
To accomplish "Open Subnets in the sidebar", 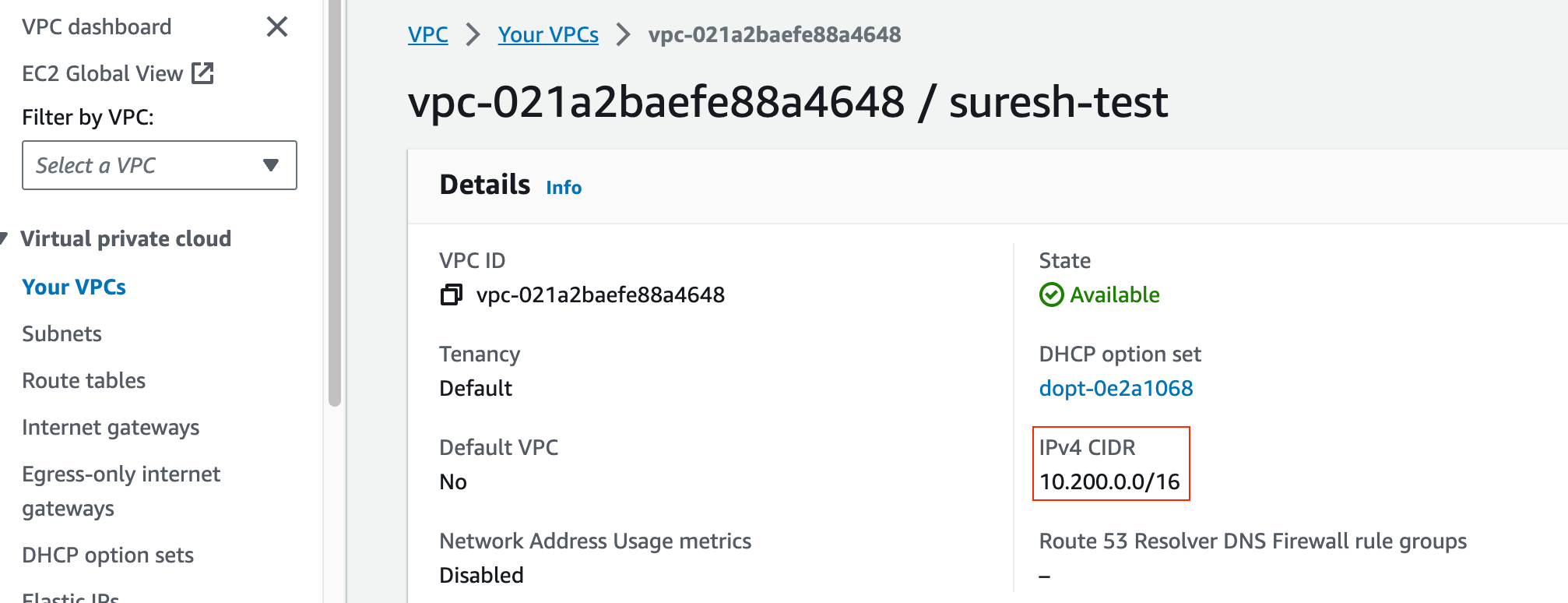I will 62,333.
